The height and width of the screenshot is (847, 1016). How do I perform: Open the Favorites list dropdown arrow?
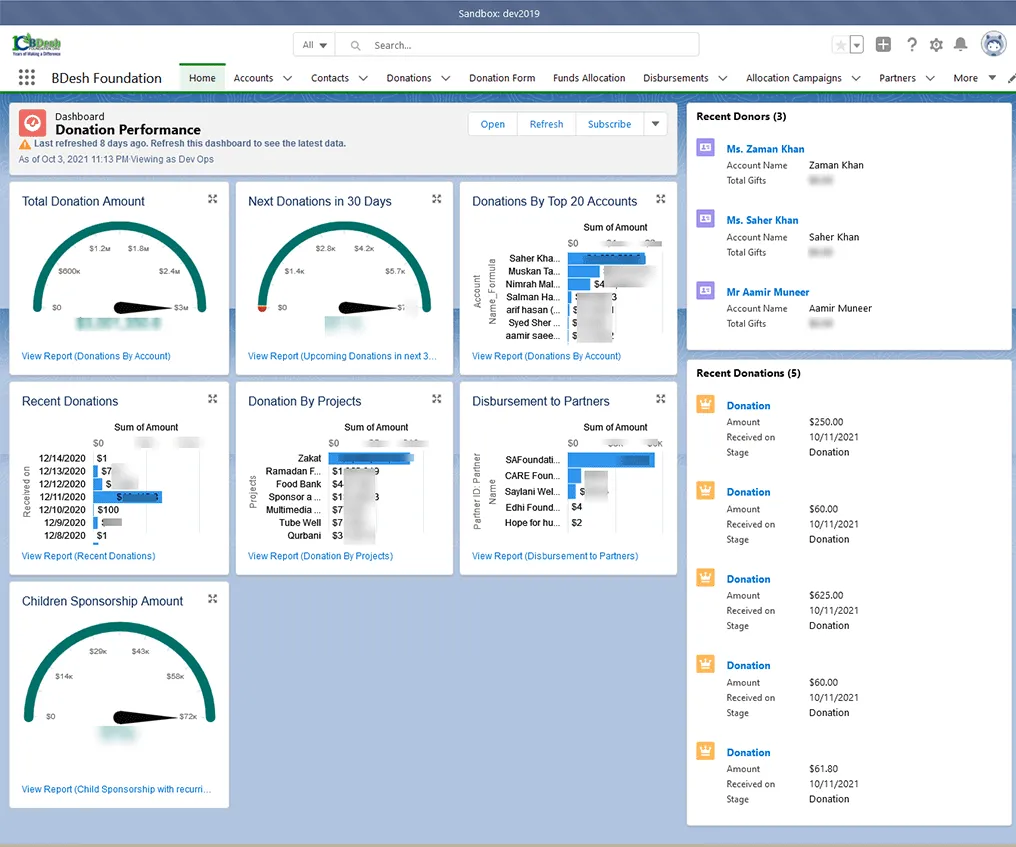857,45
